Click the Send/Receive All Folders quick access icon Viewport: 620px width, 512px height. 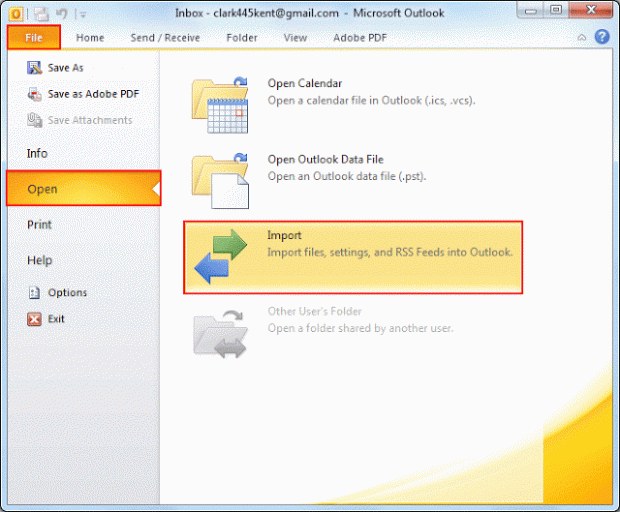[41, 14]
